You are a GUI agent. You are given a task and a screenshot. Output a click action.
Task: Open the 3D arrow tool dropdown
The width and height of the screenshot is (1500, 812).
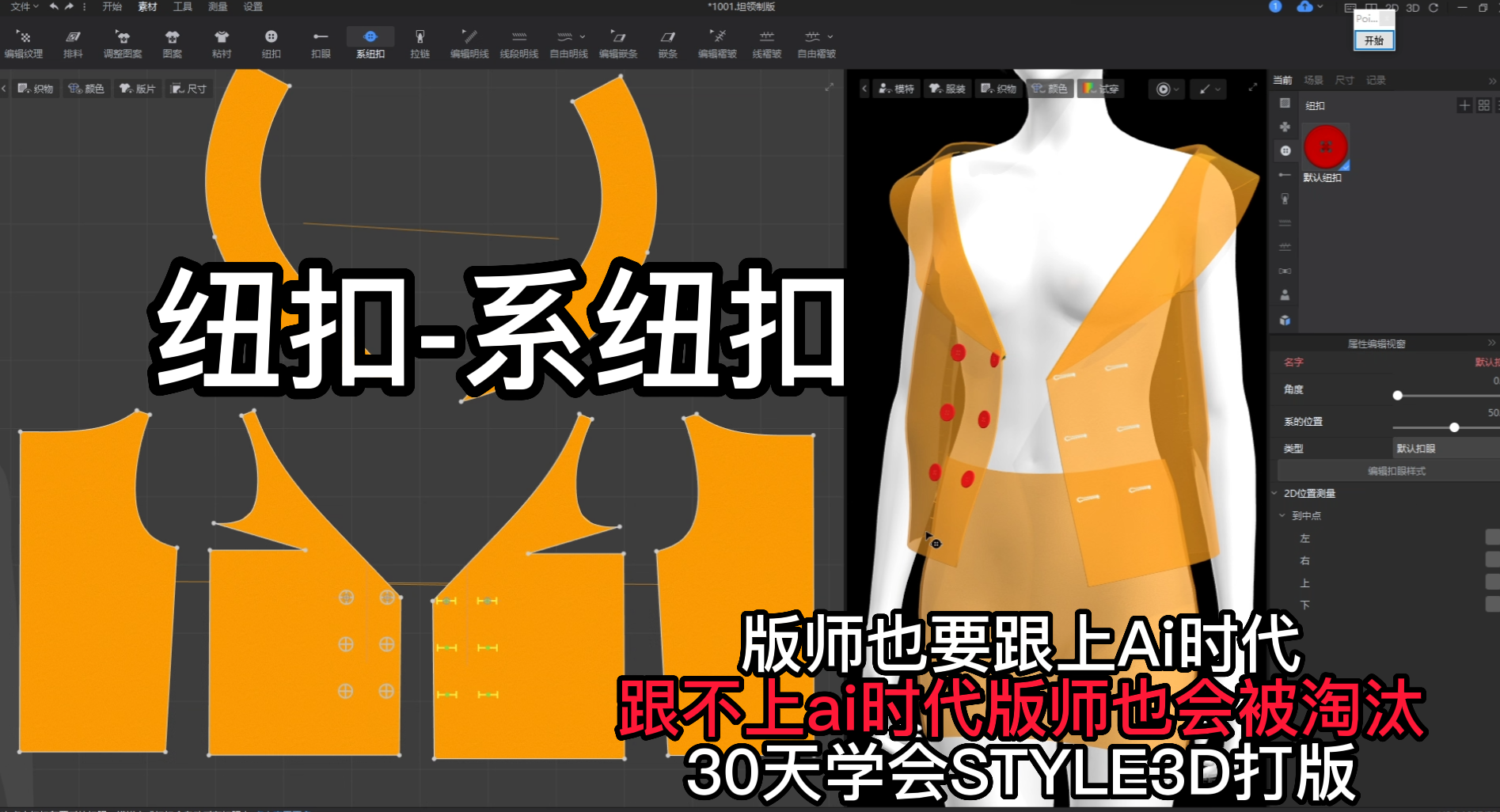(x=1217, y=89)
